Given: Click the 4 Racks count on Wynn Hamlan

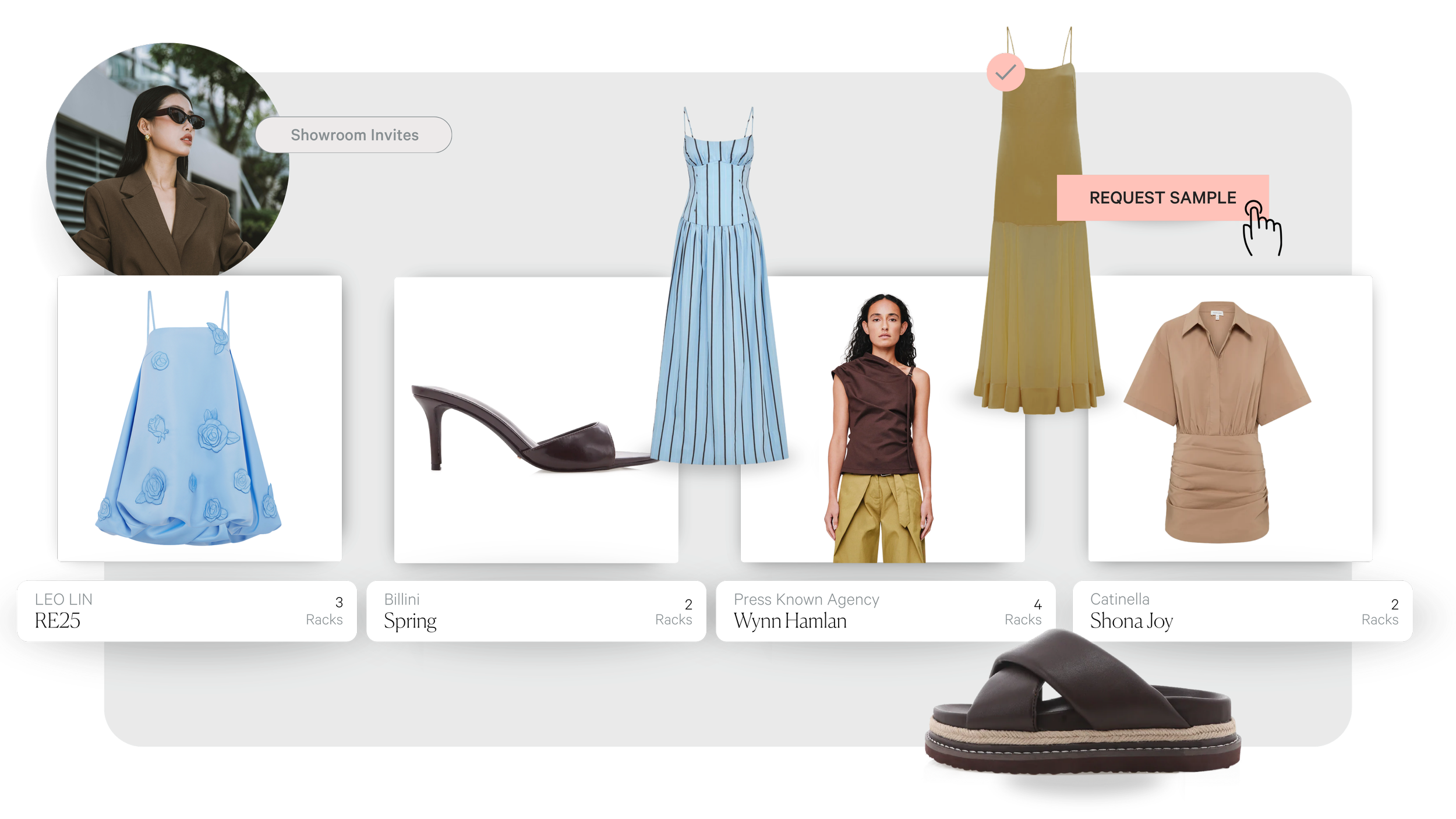Looking at the screenshot, I should (1023, 612).
